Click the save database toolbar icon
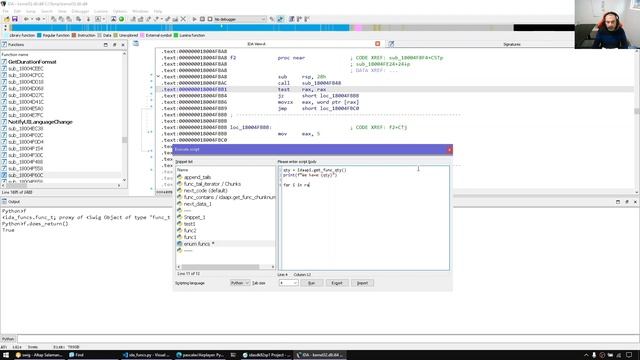Image resolution: width=640 pixels, height=360 pixels. [15, 19]
